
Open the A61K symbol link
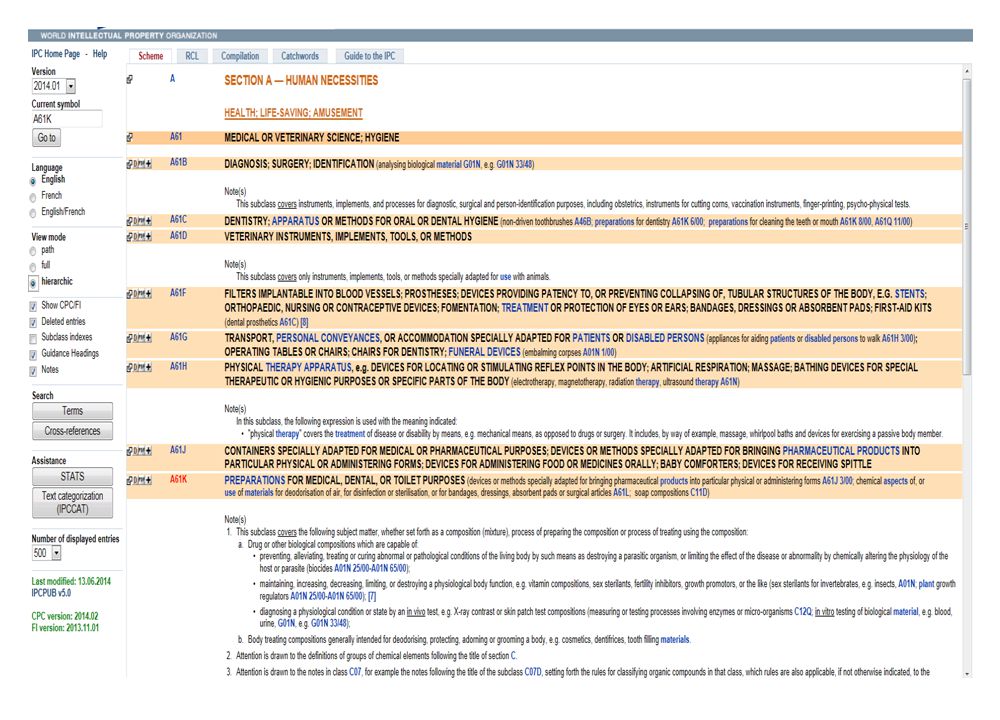[178, 480]
